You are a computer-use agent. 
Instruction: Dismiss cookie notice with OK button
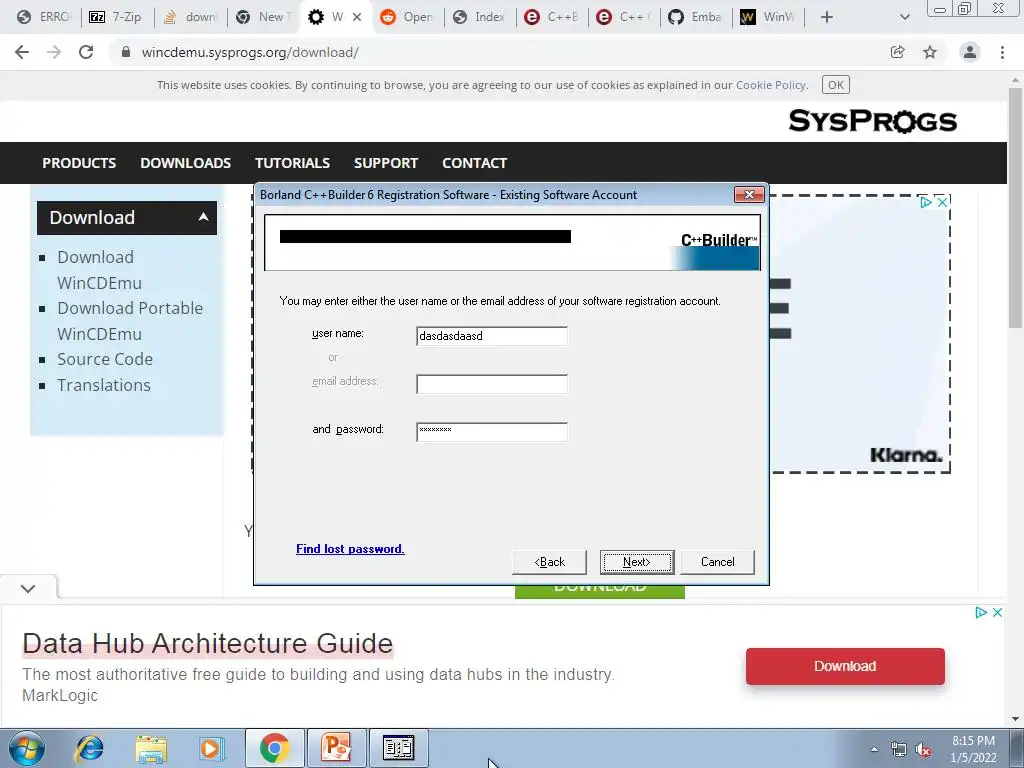tap(835, 85)
